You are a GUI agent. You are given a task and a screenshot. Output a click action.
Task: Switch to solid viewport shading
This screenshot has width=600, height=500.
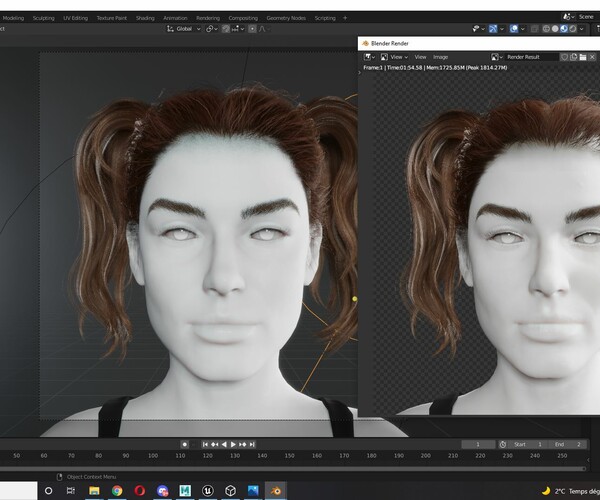[x=555, y=29]
